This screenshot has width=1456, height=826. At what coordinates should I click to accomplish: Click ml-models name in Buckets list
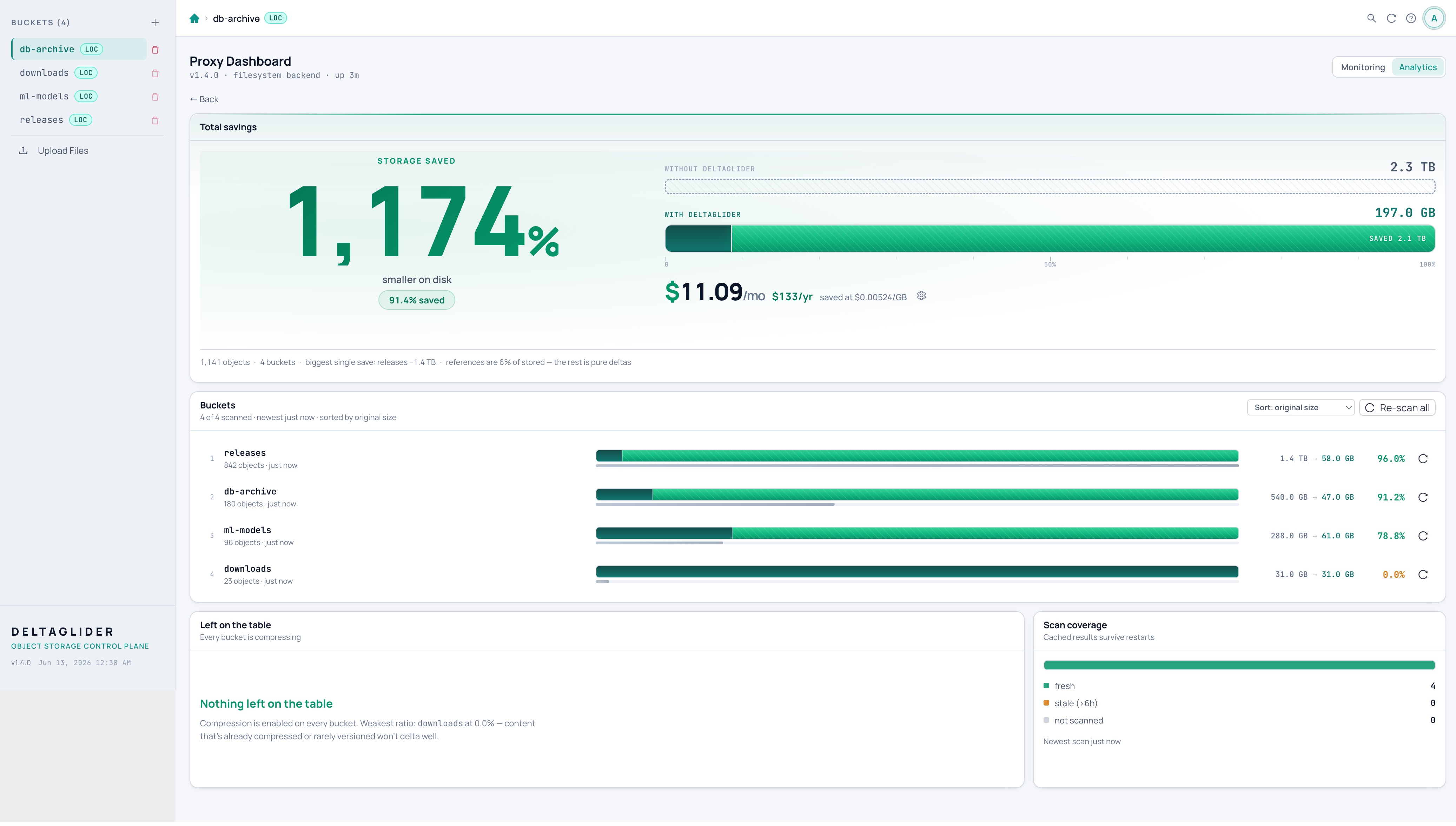pos(247,530)
